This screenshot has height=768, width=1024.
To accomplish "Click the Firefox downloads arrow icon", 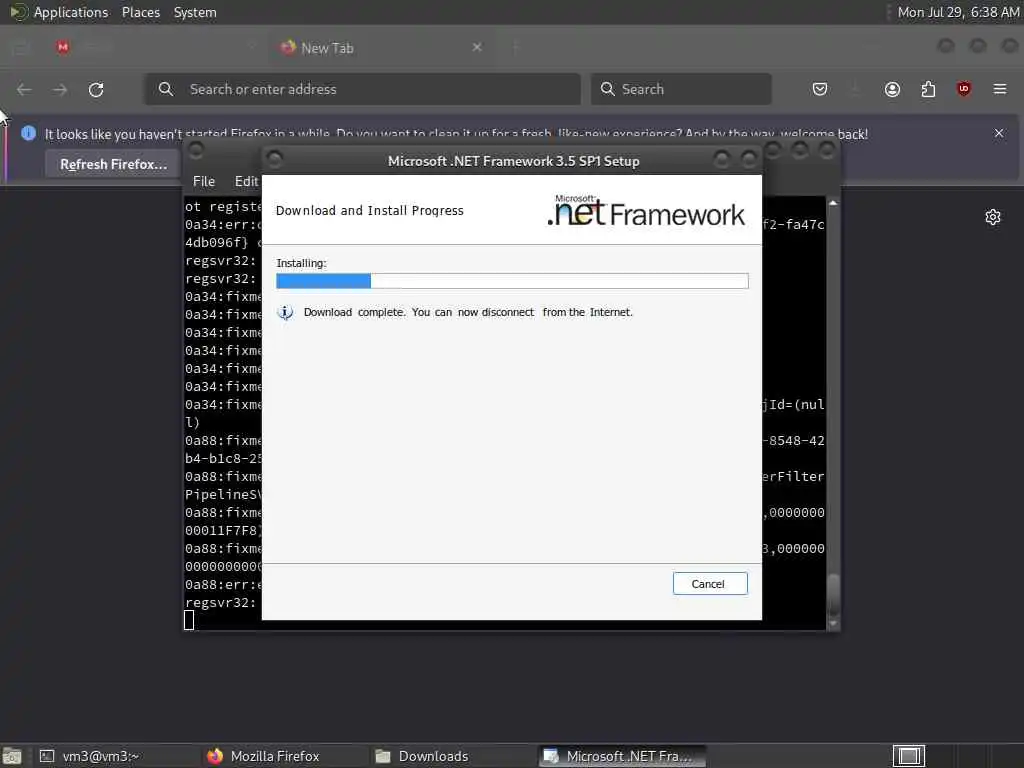I will tap(856, 89).
